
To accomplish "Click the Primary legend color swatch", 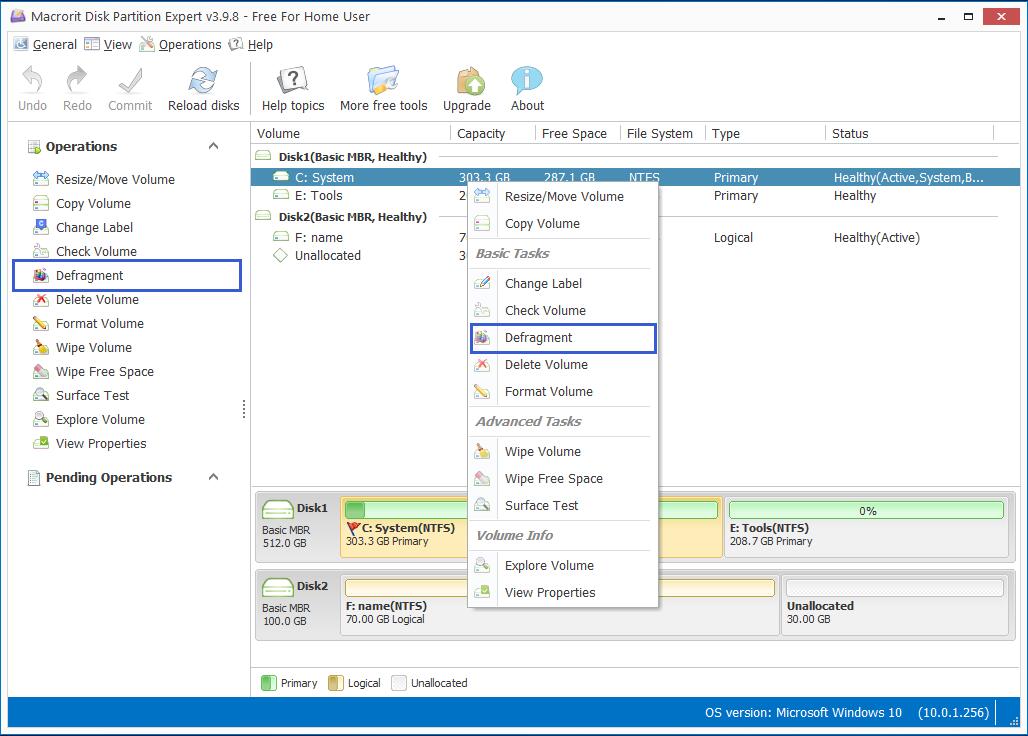I will click(268, 683).
